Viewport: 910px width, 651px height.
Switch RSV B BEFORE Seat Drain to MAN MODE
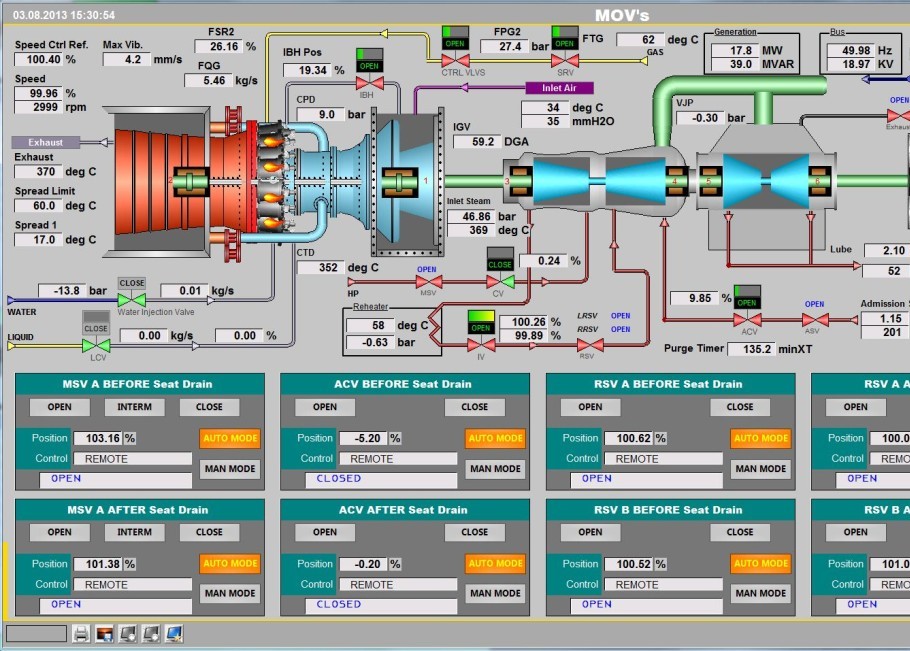tap(761, 594)
